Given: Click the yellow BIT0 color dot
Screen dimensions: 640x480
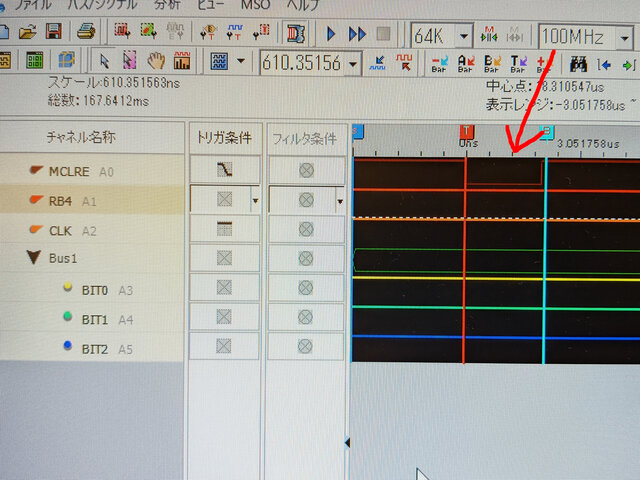Looking at the screenshot, I should 68,287.
